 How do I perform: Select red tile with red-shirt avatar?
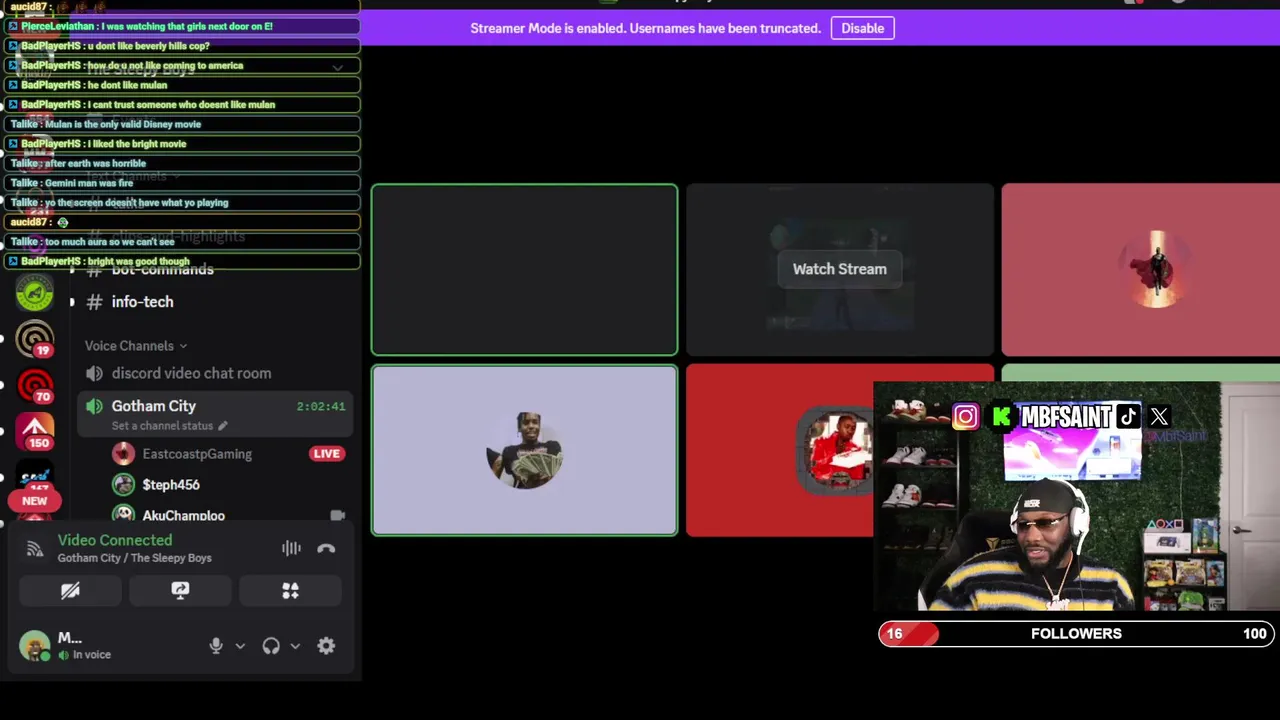point(780,451)
